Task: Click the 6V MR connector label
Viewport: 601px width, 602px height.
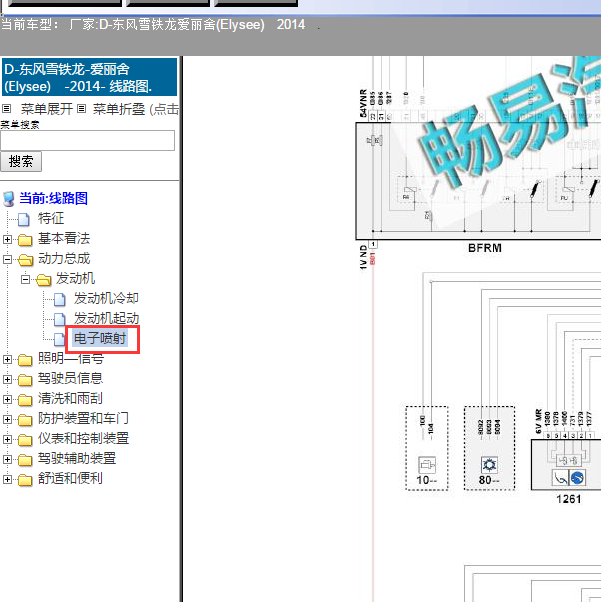Action: click(x=538, y=422)
